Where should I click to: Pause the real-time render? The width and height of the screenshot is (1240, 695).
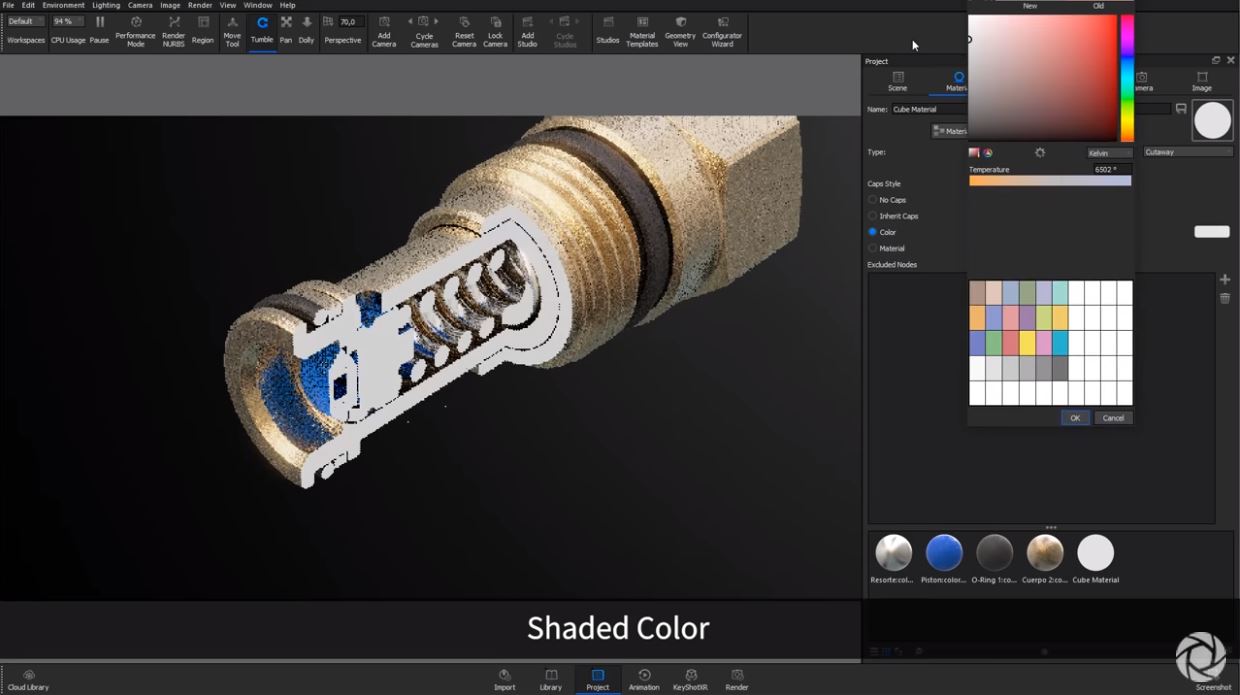coord(99,29)
